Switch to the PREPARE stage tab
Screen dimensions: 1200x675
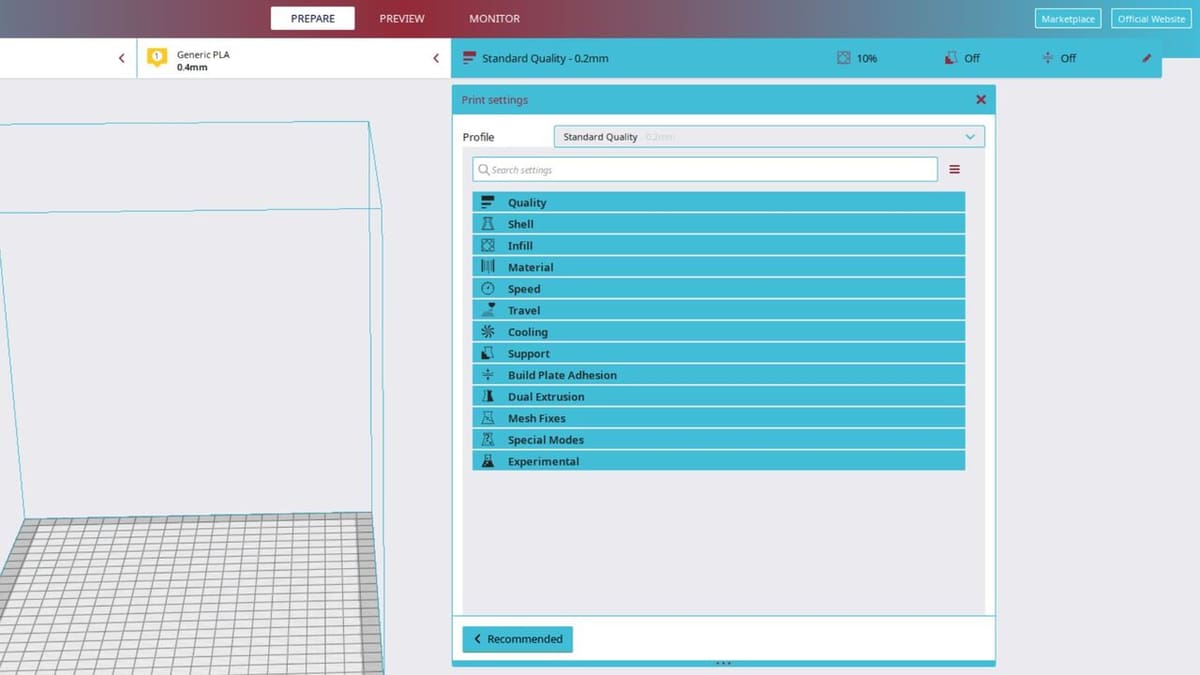(313, 18)
